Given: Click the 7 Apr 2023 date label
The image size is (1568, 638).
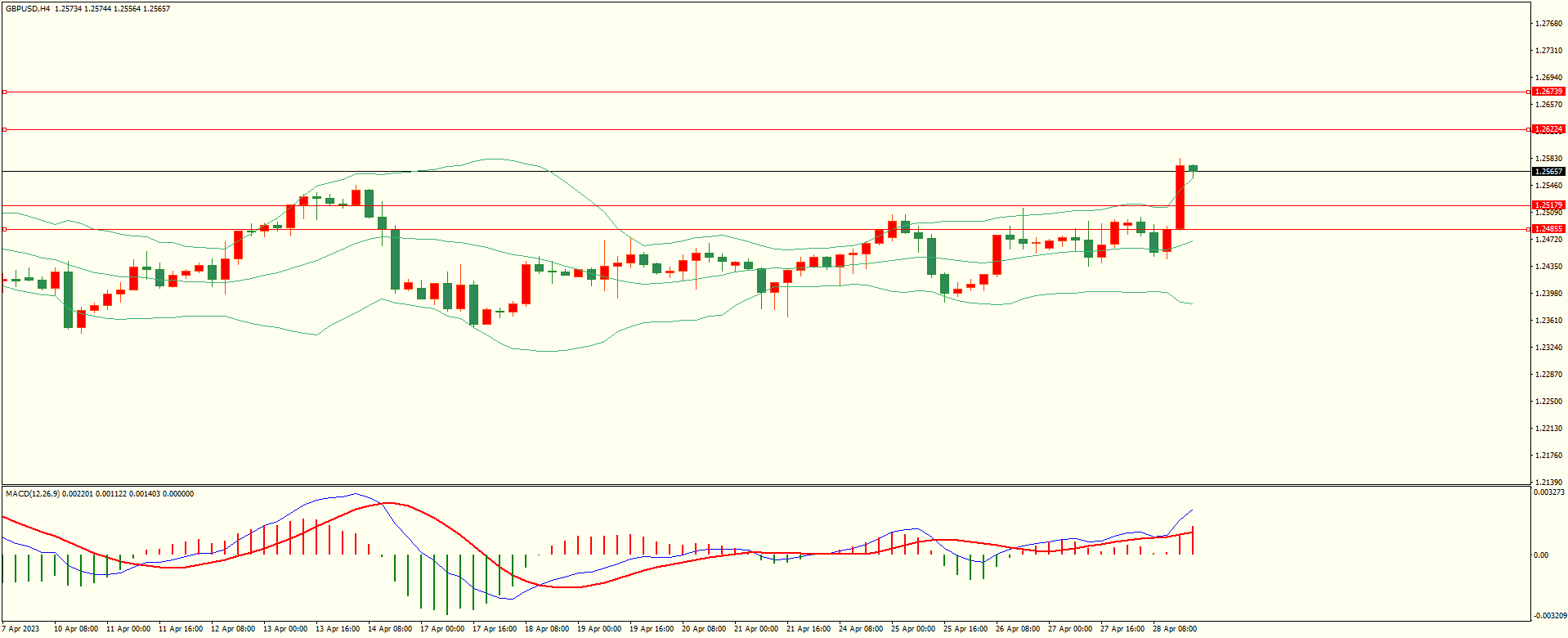Looking at the screenshot, I should (20, 629).
